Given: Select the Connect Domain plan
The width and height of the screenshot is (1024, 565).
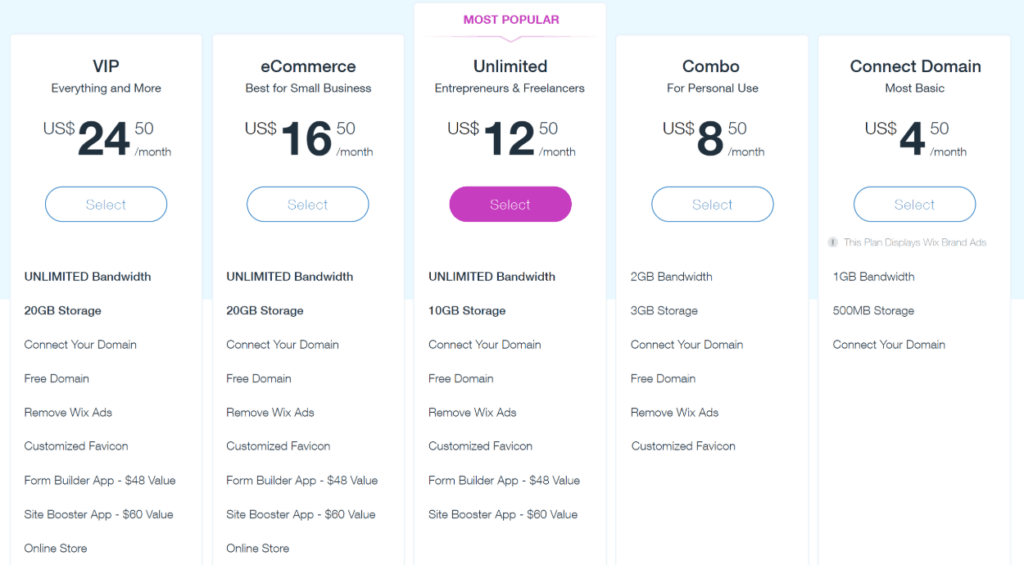Looking at the screenshot, I should (x=914, y=204).
